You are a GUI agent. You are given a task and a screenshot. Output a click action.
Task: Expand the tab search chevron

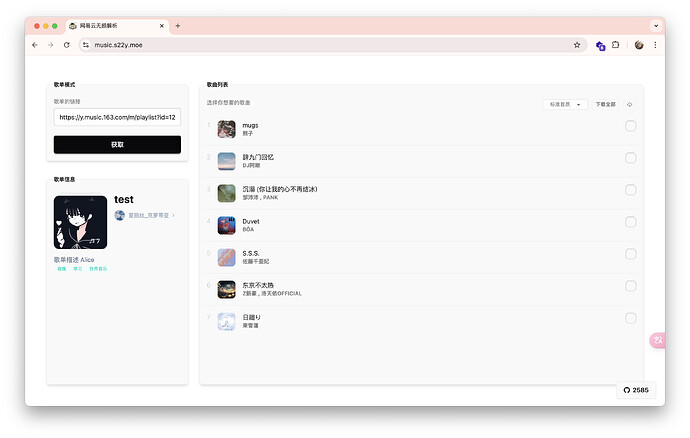pyautogui.click(x=656, y=26)
